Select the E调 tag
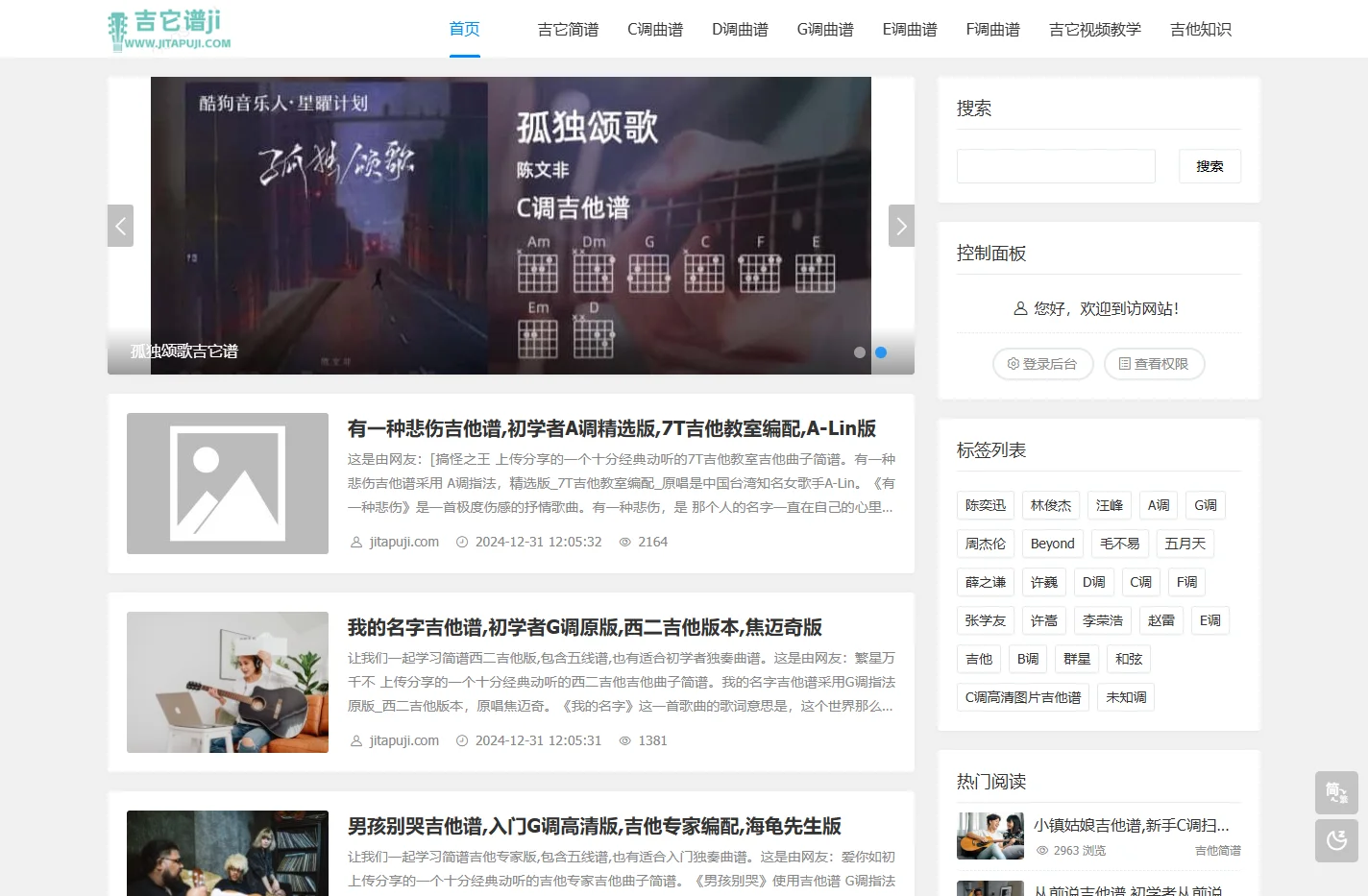 (1210, 620)
